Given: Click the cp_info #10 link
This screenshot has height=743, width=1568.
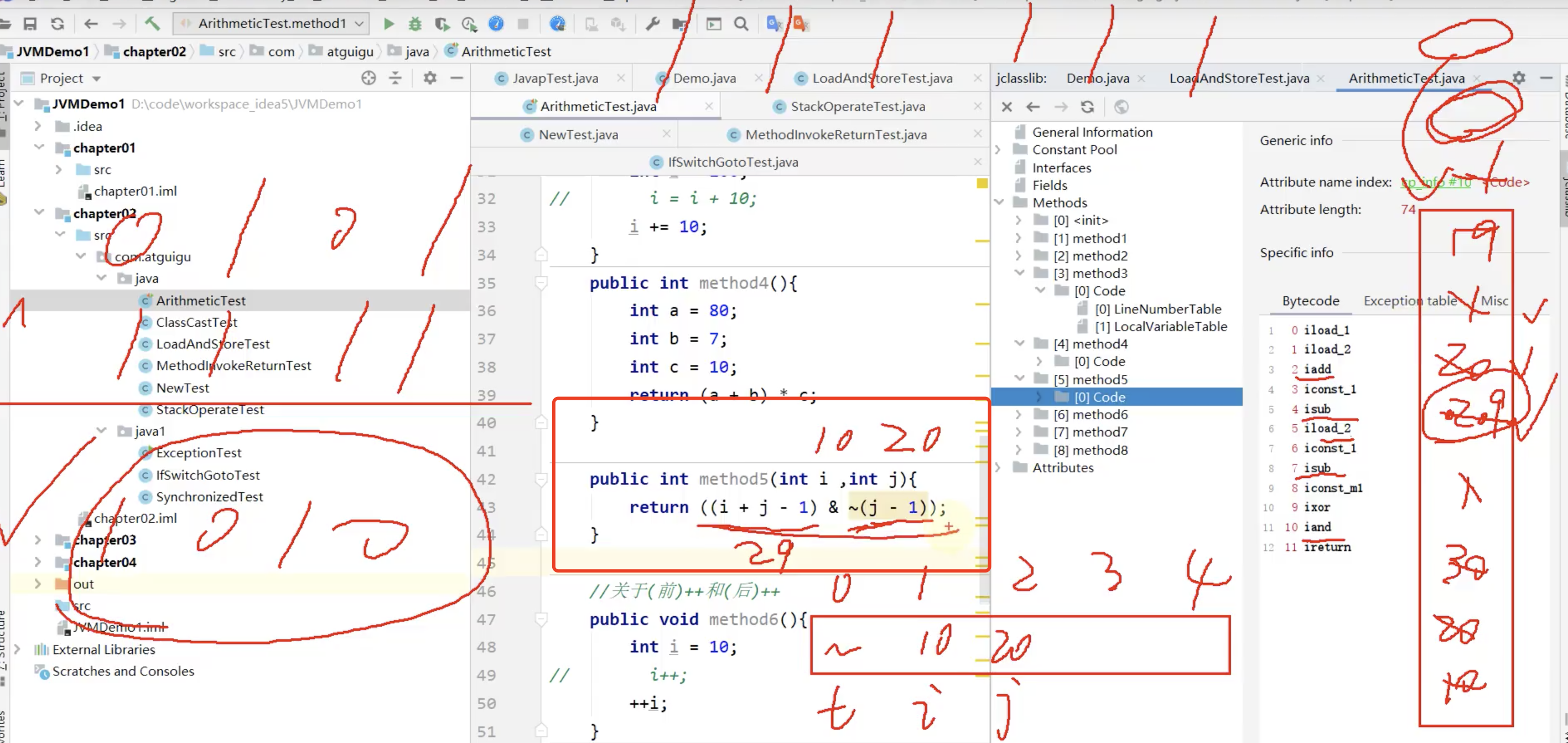Looking at the screenshot, I should 1435,182.
